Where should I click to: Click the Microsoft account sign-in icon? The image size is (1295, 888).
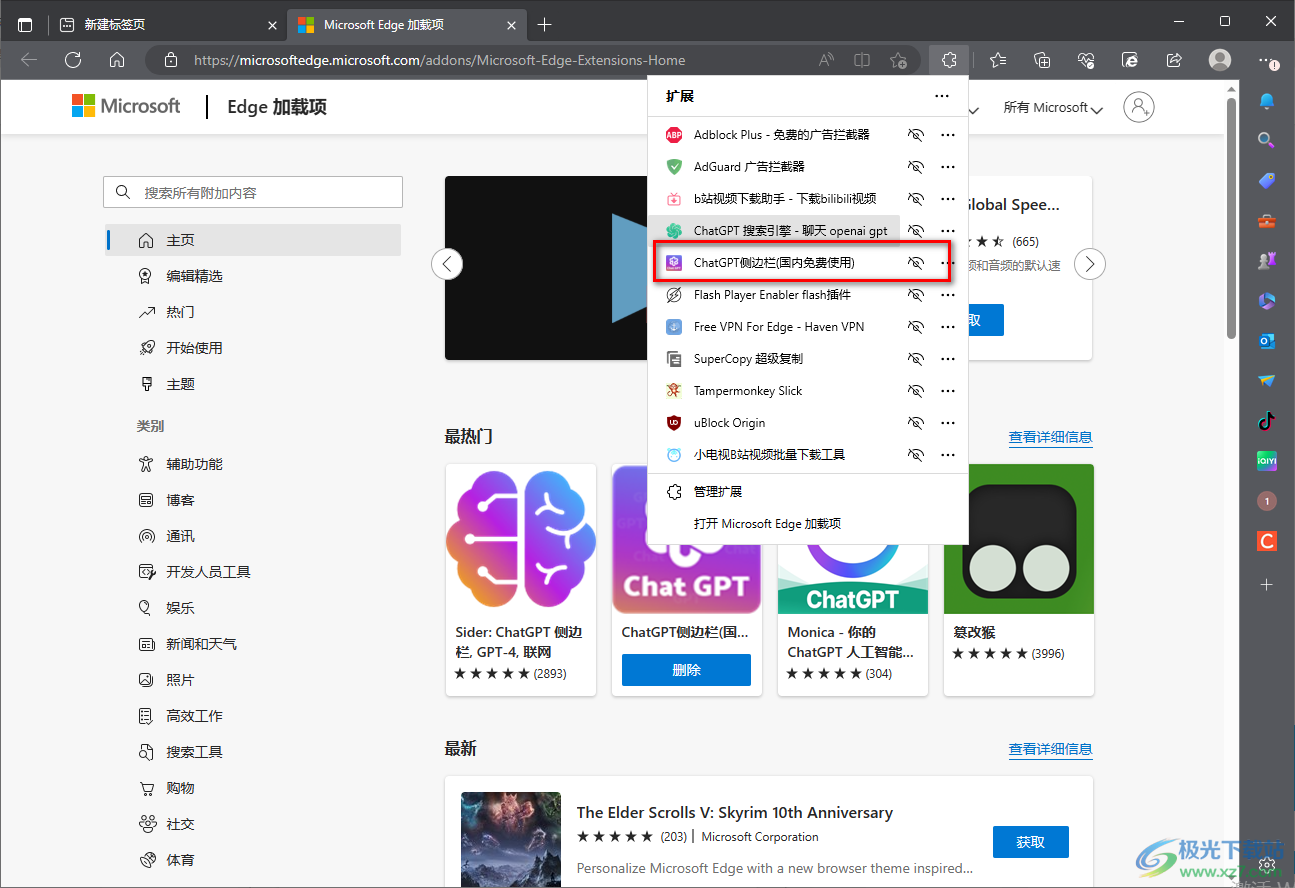tap(1139, 107)
